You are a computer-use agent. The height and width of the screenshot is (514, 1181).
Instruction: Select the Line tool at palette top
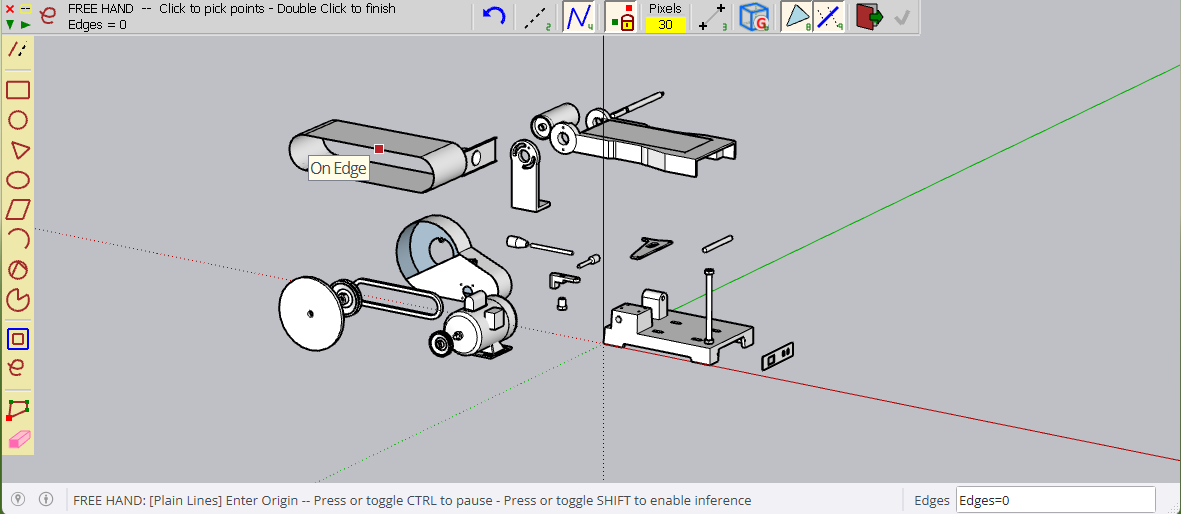point(18,49)
